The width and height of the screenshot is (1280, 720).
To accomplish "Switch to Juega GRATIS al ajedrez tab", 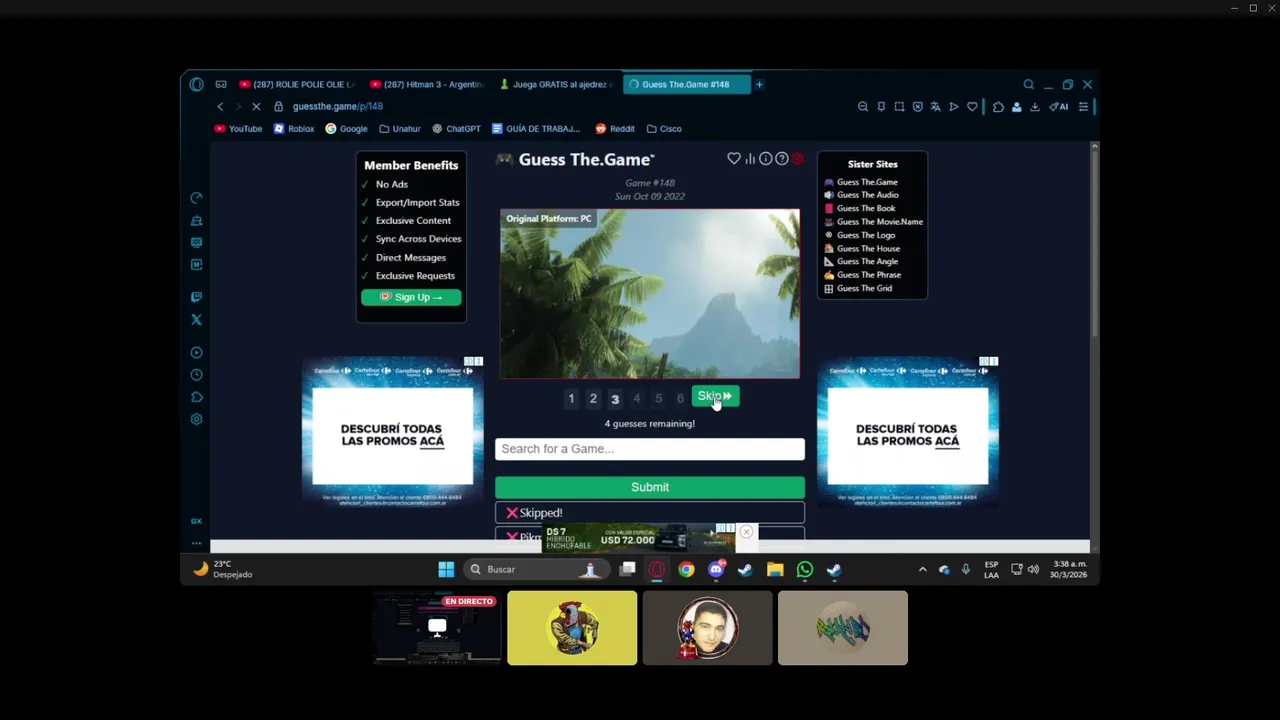I will click(556, 84).
